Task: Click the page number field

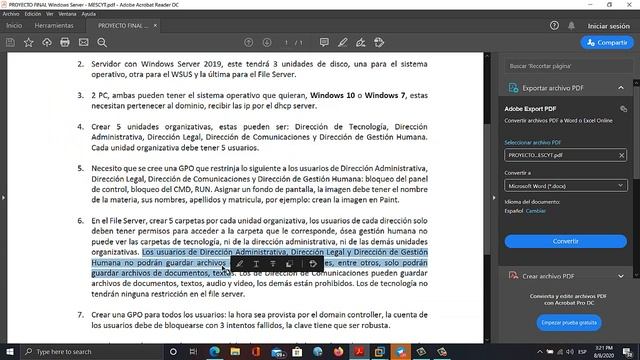Action: click(287, 42)
